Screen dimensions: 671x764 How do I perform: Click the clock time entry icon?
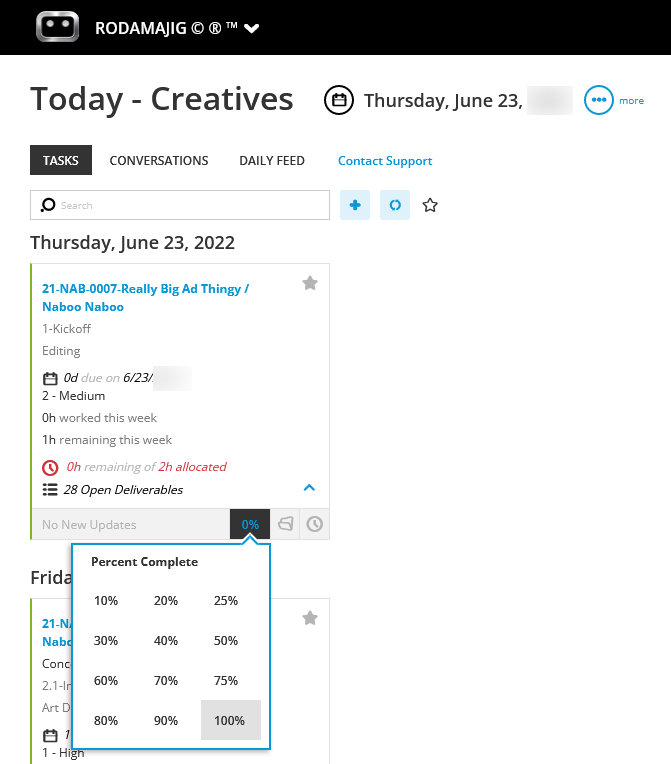(x=315, y=524)
